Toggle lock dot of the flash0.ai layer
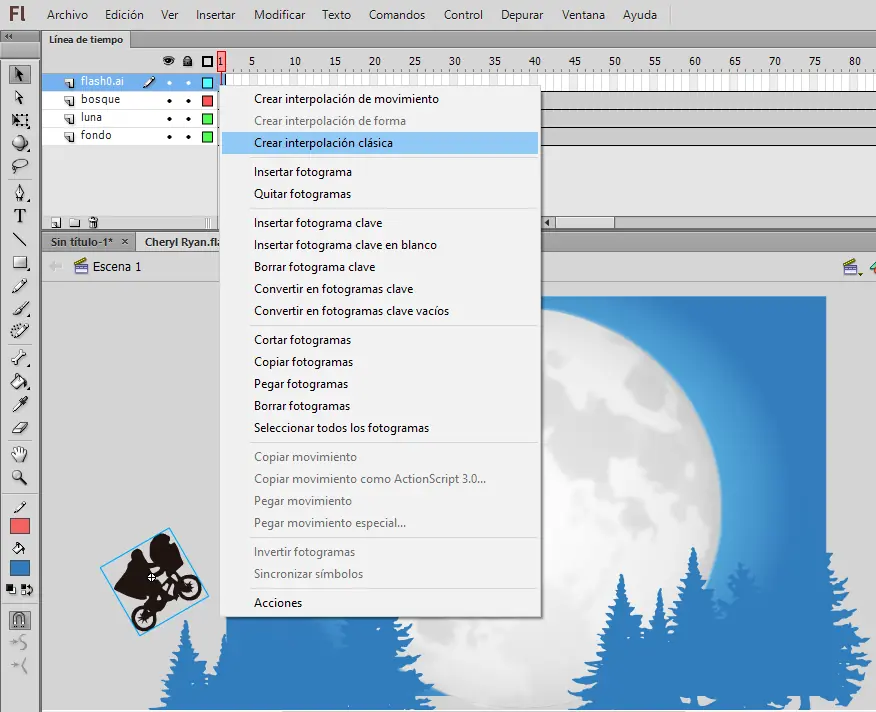 pos(188,83)
